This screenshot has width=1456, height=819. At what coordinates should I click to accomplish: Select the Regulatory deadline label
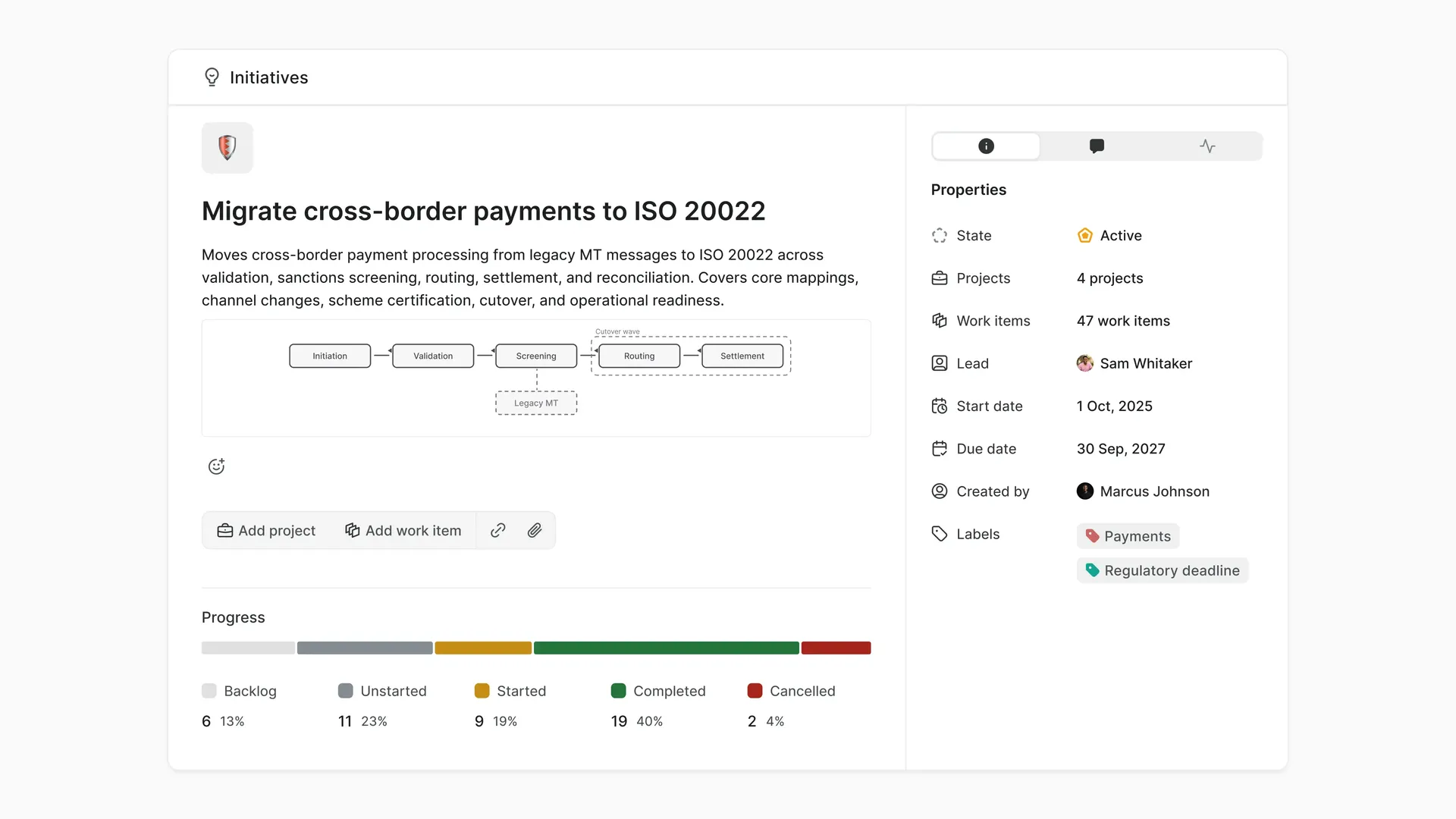click(1162, 570)
